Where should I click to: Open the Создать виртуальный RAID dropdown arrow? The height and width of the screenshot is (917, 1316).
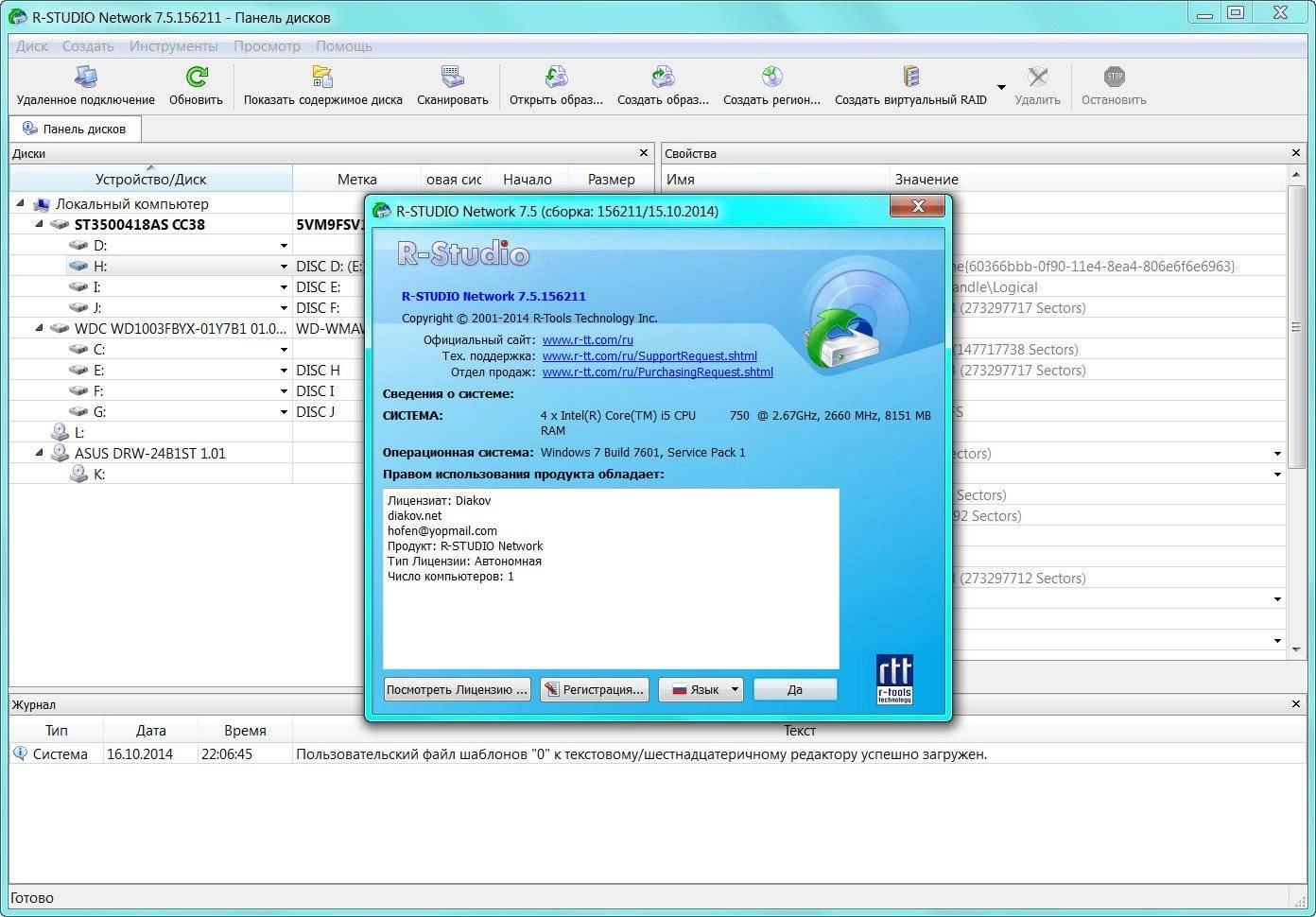[x=1001, y=88]
